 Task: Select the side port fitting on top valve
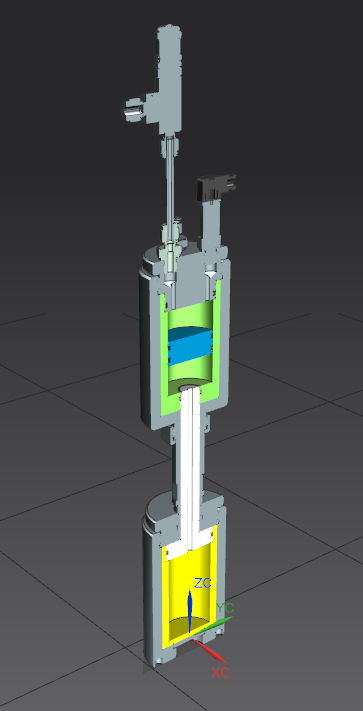pyautogui.click(x=134, y=109)
